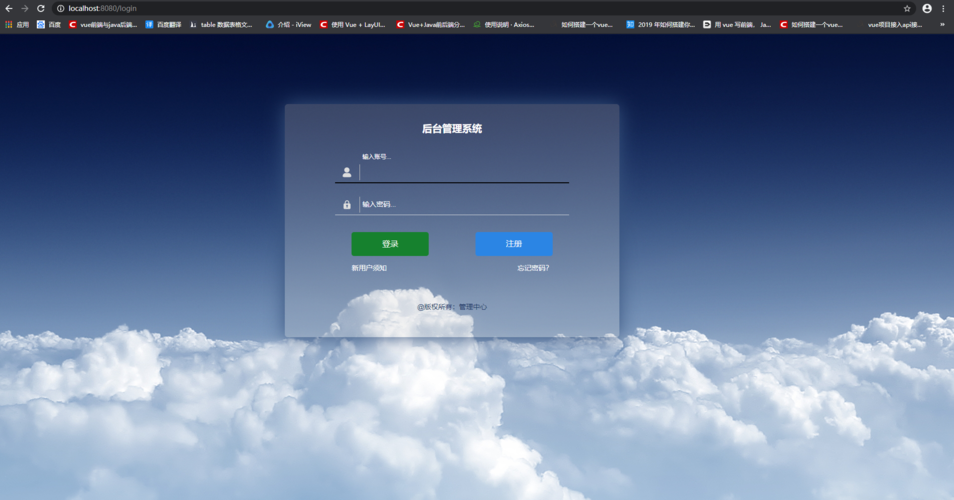The image size is (954, 500).
Task: Open the 使用说明 · Axios bookmark
Action: 504,25
